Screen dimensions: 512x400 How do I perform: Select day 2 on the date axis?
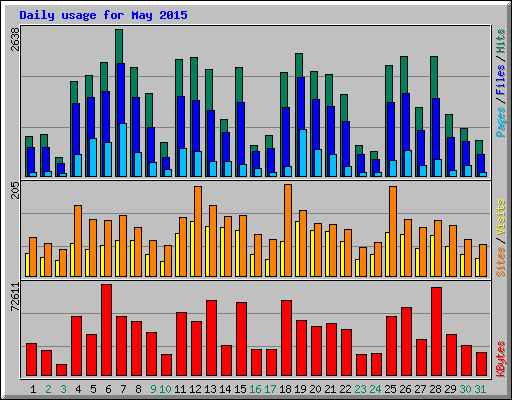48,389
